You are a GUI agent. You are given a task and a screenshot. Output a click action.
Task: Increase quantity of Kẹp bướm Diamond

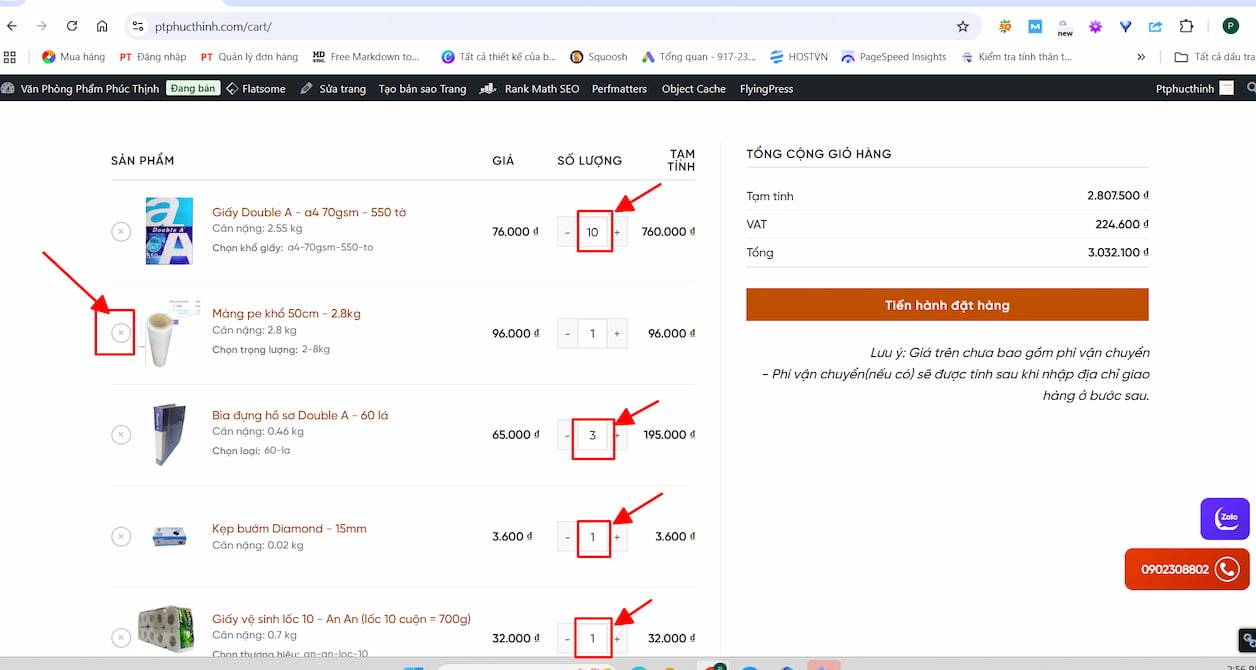coord(617,537)
